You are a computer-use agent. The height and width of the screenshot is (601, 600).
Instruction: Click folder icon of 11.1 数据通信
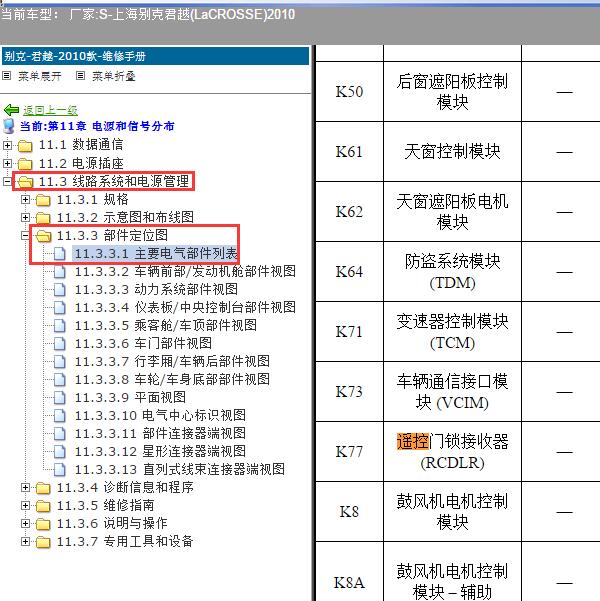pos(25,146)
